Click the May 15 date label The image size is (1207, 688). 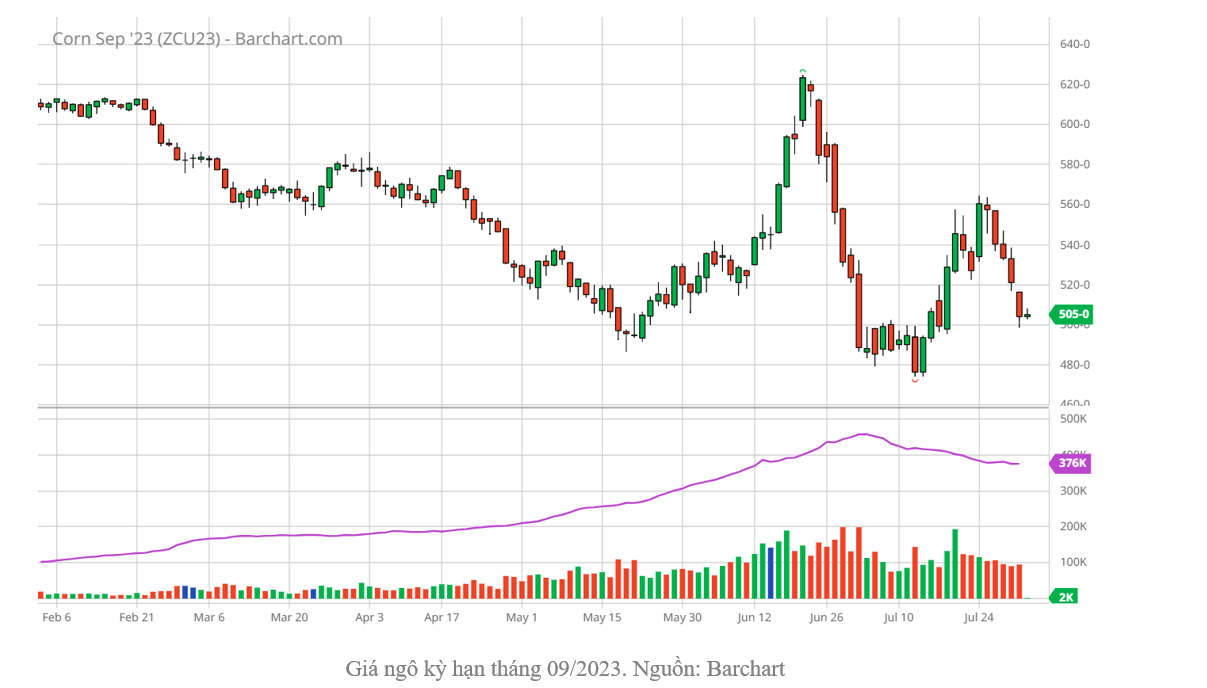tap(601, 617)
